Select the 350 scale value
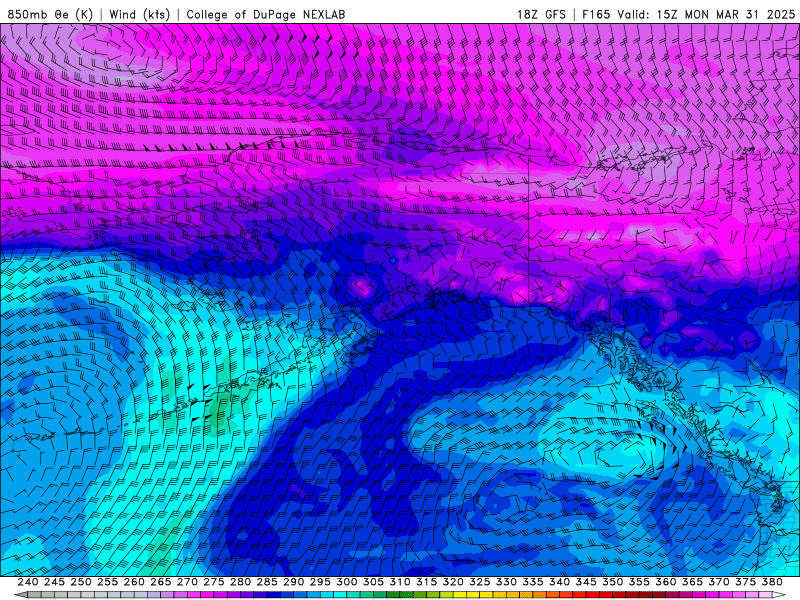800x600 pixels. tap(612, 582)
